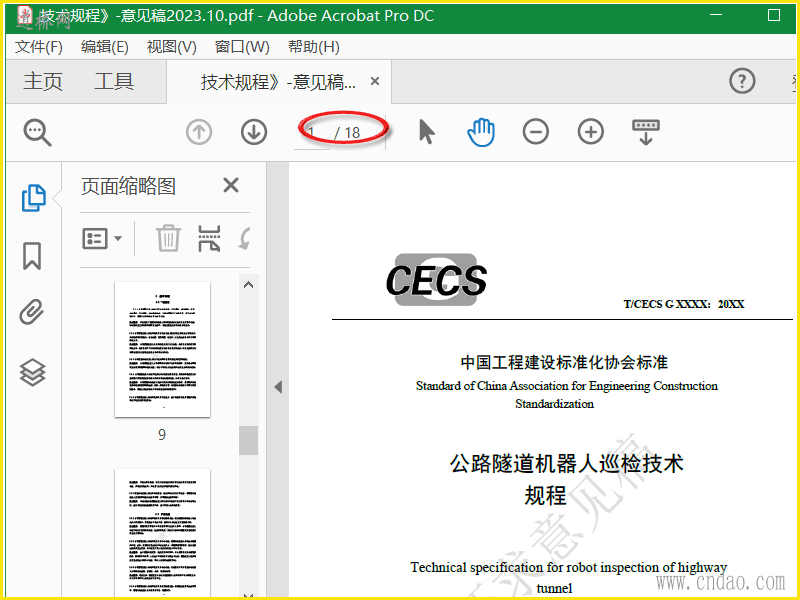This screenshot has width=800, height=600.
Task: Click the page number input field
Action: coord(312,133)
